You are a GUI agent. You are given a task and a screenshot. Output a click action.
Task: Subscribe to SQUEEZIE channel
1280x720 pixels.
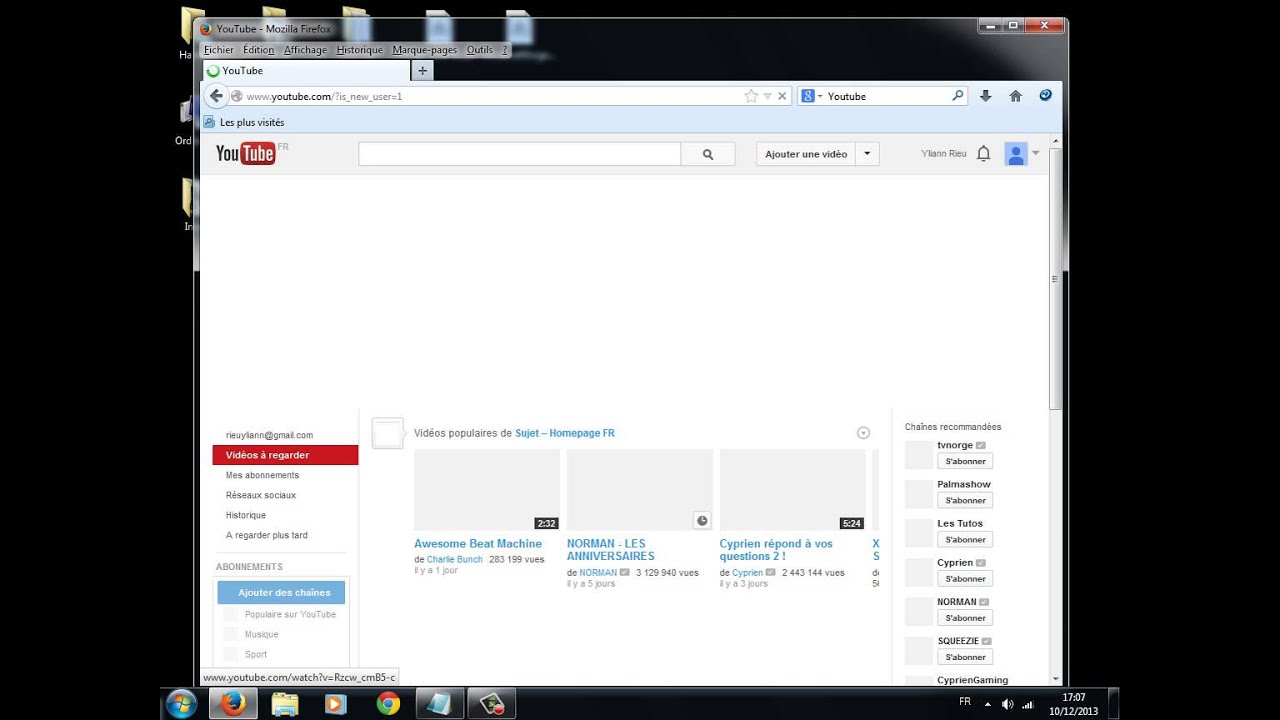[965, 657]
